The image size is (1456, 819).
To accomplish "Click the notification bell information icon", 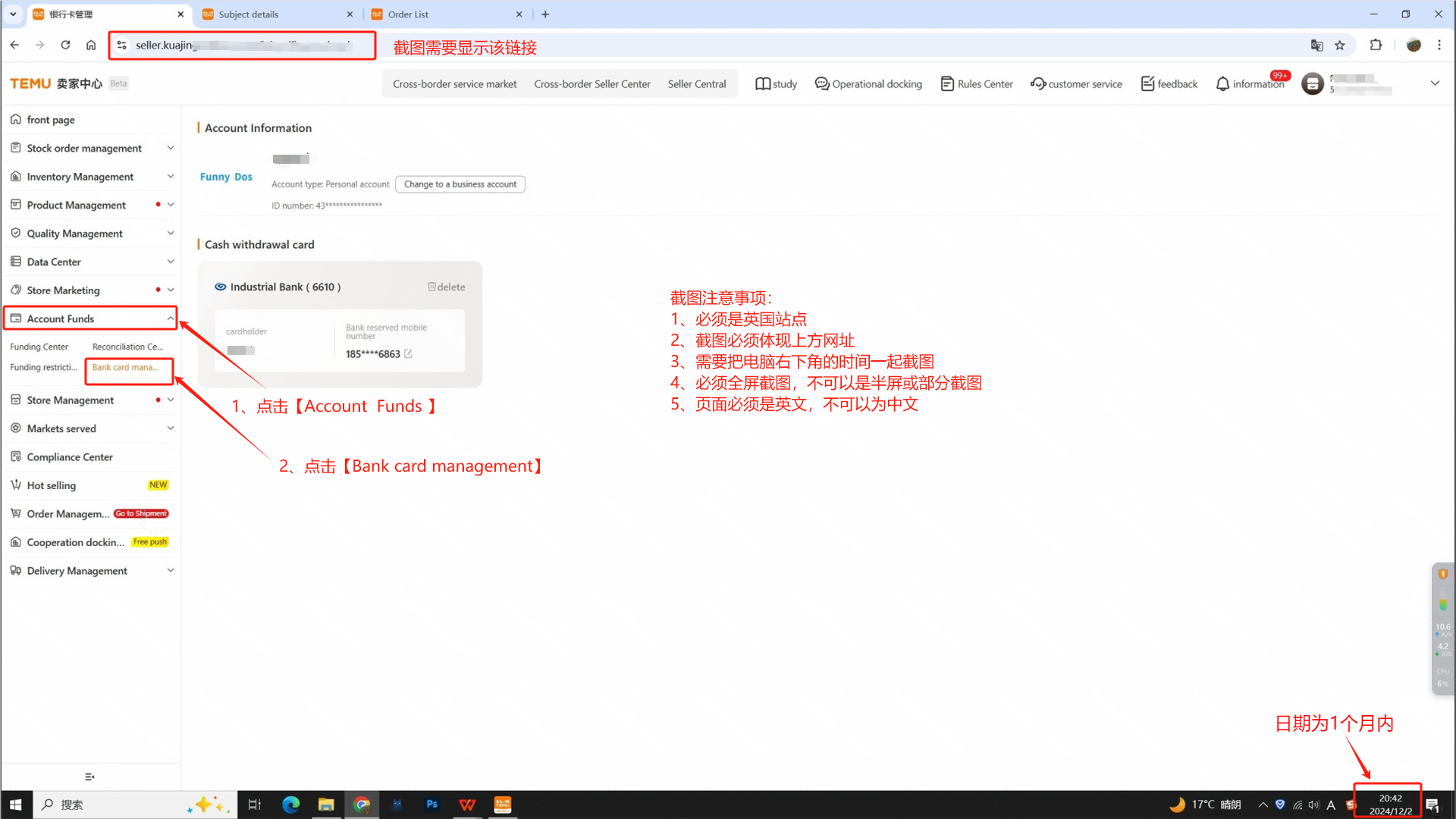I will tap(1222, 84).
